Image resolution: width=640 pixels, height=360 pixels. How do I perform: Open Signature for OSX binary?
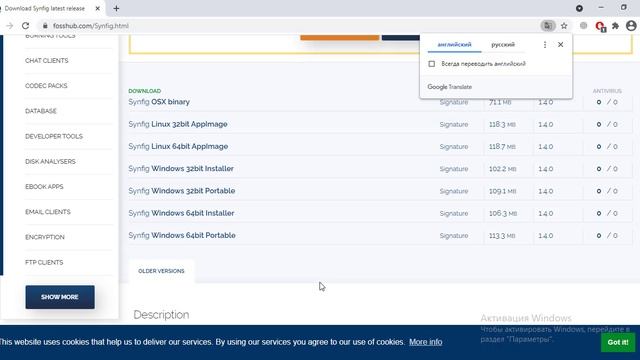coord(454,102)
